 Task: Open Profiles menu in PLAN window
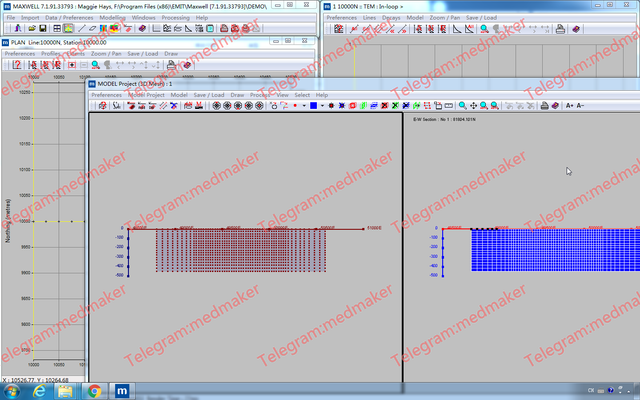(51, 53)
